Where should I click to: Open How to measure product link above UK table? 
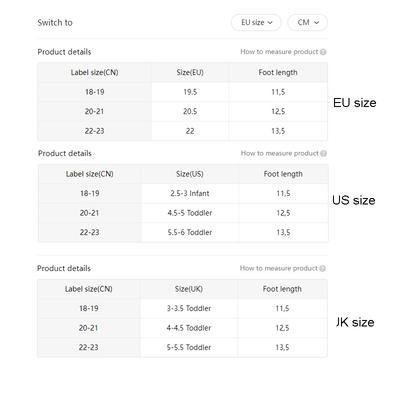tap(279, 268)
